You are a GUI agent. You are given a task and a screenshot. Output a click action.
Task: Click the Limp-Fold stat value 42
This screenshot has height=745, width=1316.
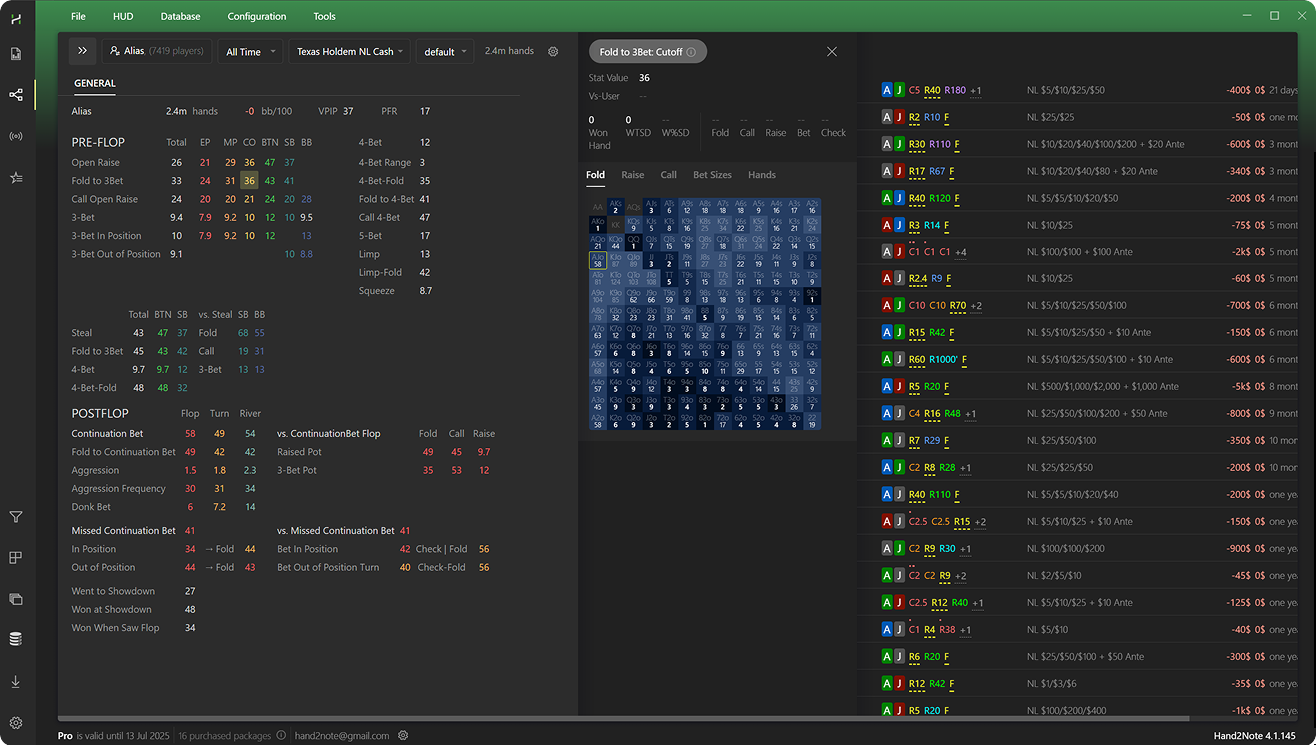425,273
